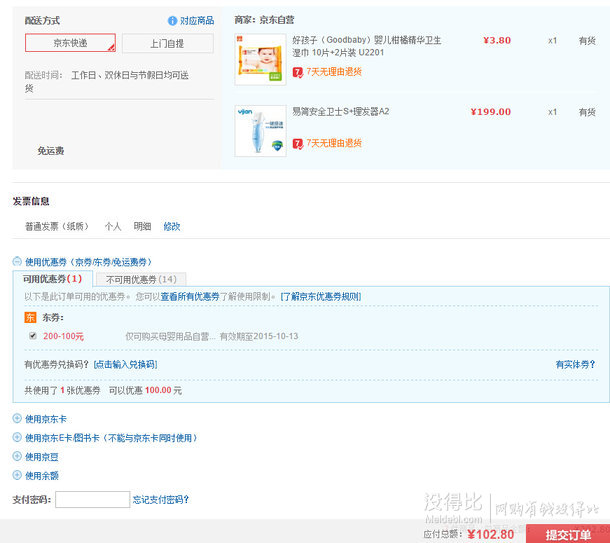Image resolution: width=610 pixels, height=543 pixels.
Task: Click the ¥102.80 total amount
Action: click(491, 534)
